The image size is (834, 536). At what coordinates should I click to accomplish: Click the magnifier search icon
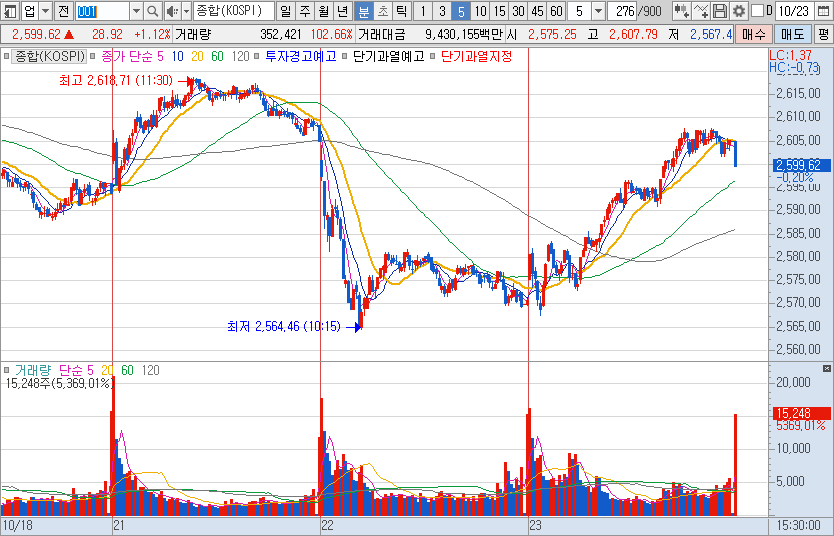(153, 11)
